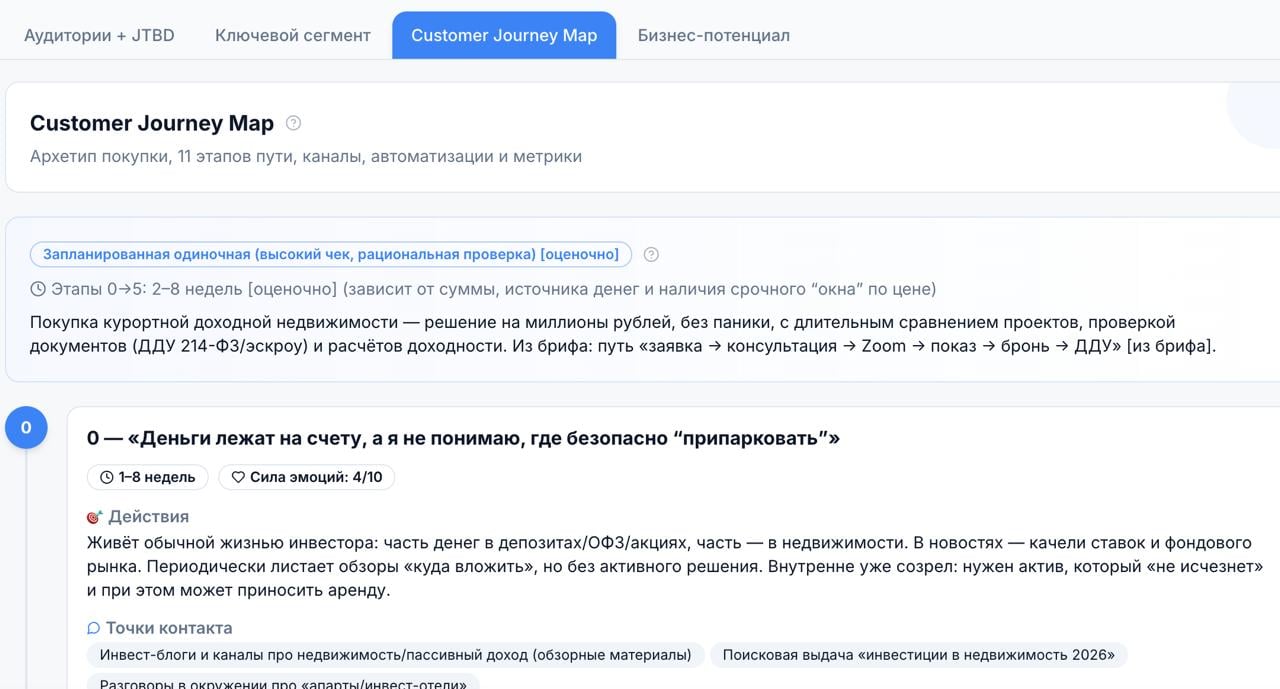The height and width of the screenshot is (689, 1280).
Task: Click the Точки контакта section label
Action: [169, 628]
